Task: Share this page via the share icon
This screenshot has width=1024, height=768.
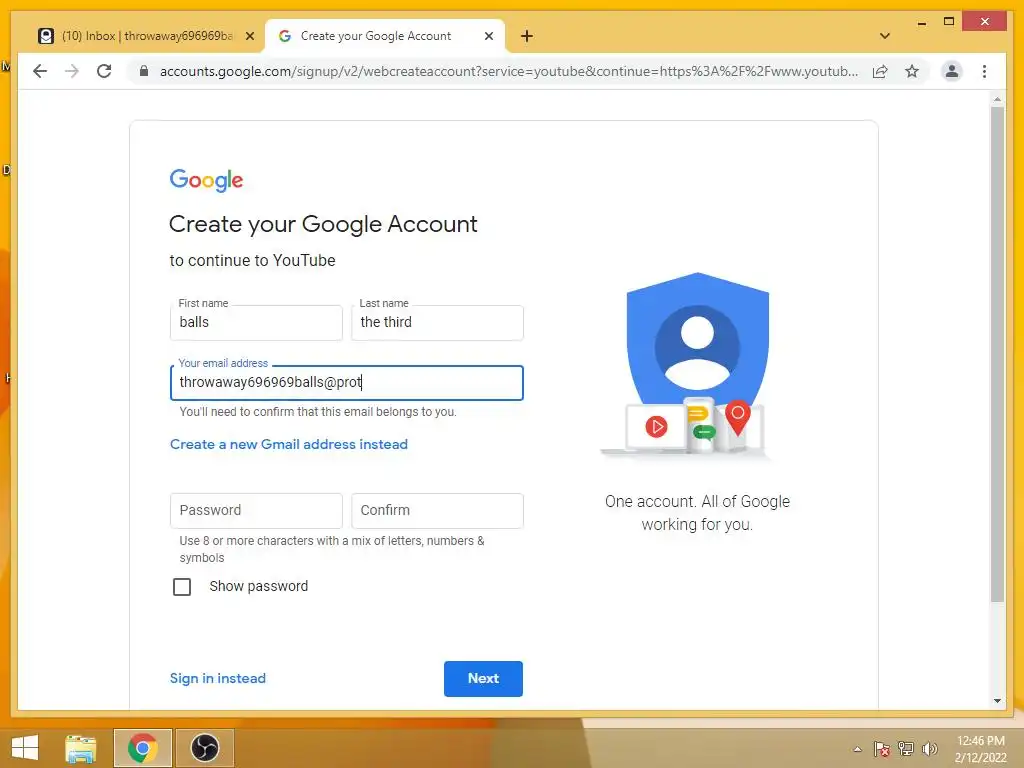Action: pyautogui.click(x=880, y=71)
